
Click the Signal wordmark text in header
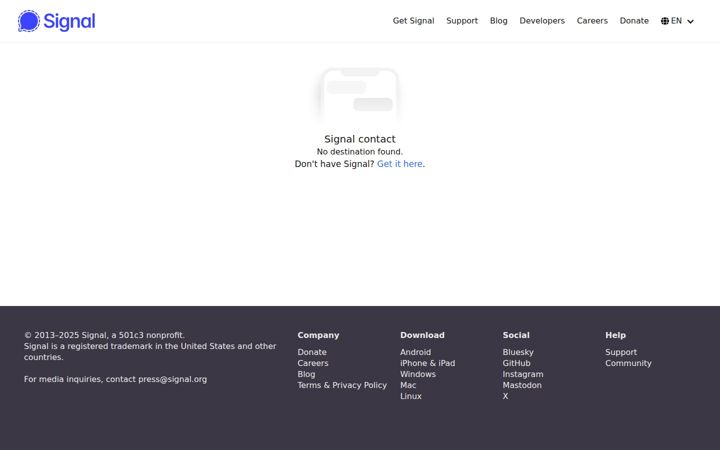[69, 22]
